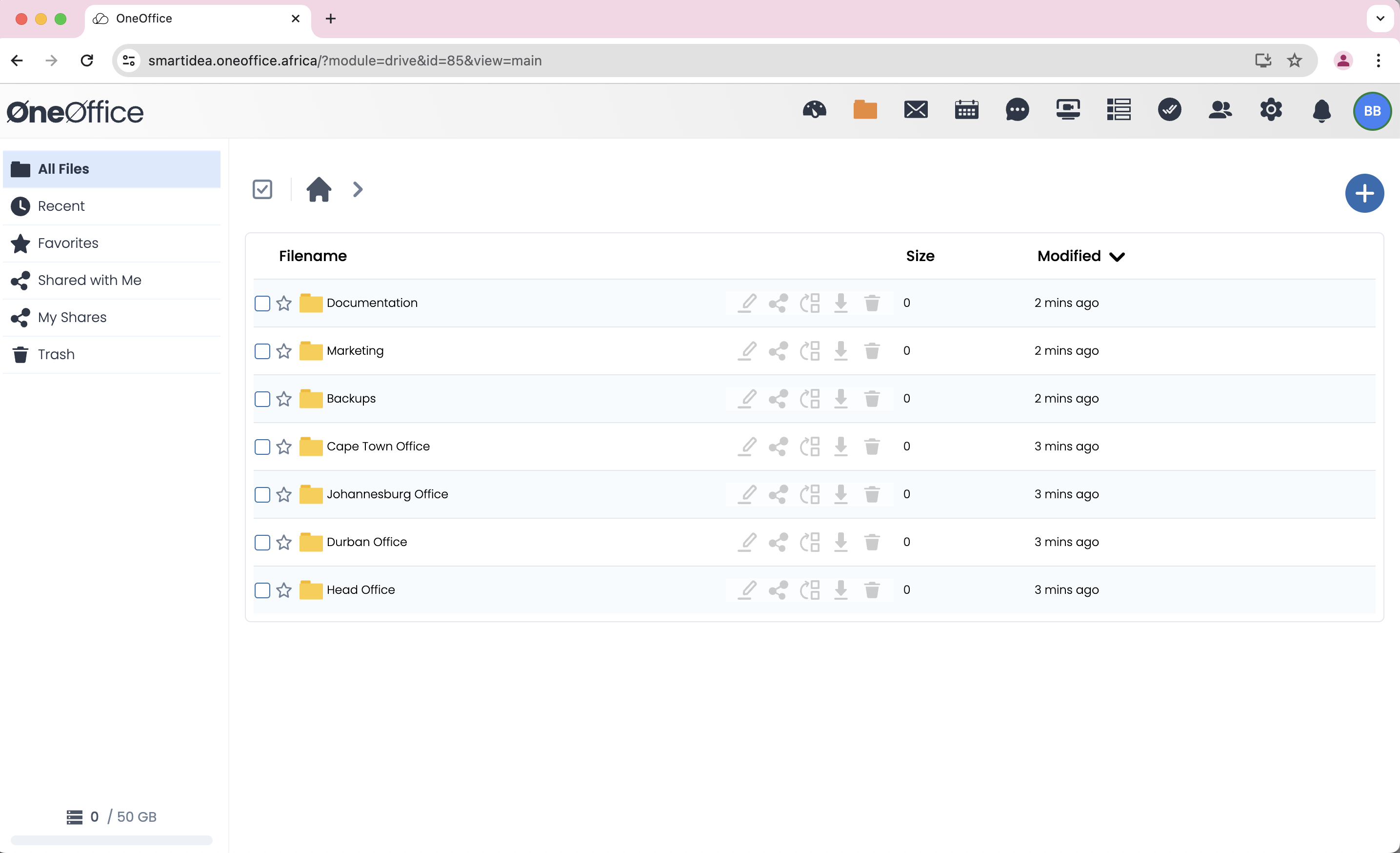
Task: Open the Settings gear icon
Action: click(x=1271, y=110)
